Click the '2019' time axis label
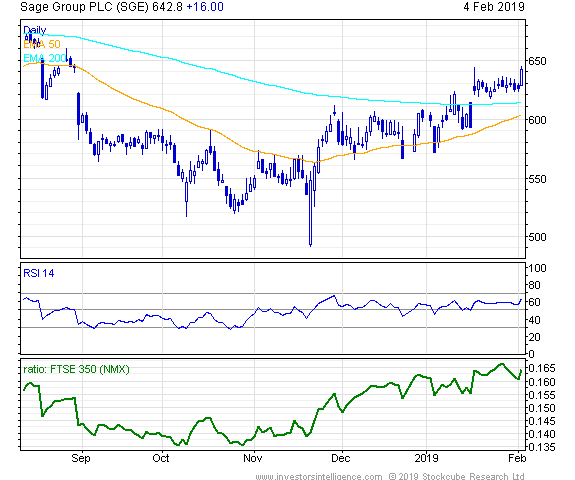This screenshot has width=575, height=480. (426, 458)
